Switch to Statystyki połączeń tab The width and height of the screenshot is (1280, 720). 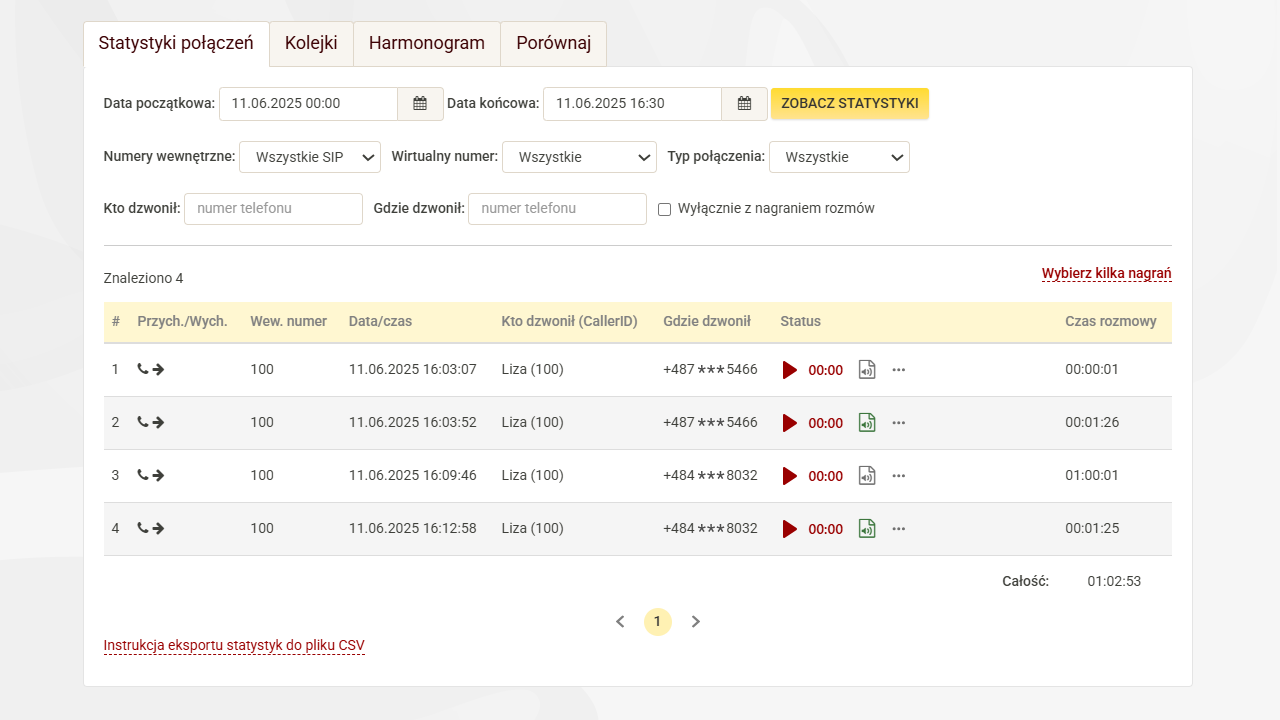click(x=176, y=44)
